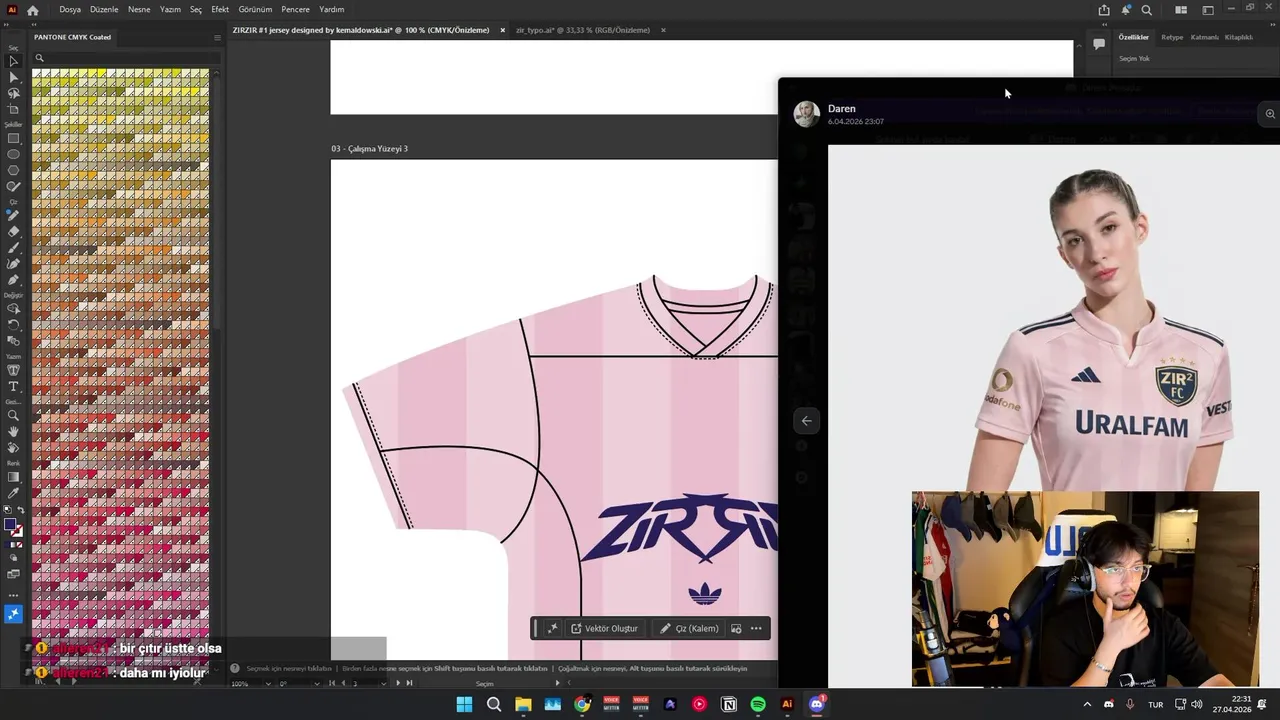The width and height of the screenshot is (1280, 720).
Task: Click the TUR language indicator
Action: (x=1155, y=704)
